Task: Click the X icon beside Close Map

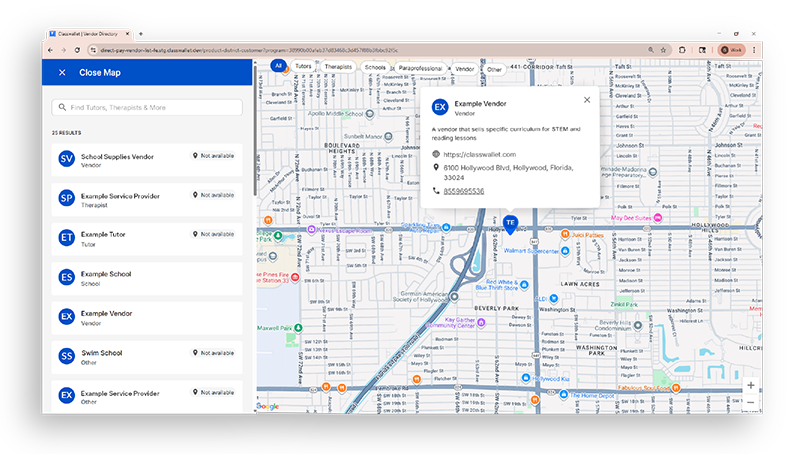Action: coord(62,72)
